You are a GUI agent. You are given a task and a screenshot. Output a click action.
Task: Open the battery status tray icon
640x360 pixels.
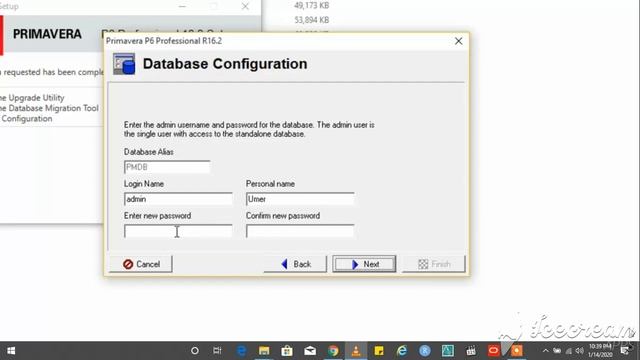(x=557, y=351)
